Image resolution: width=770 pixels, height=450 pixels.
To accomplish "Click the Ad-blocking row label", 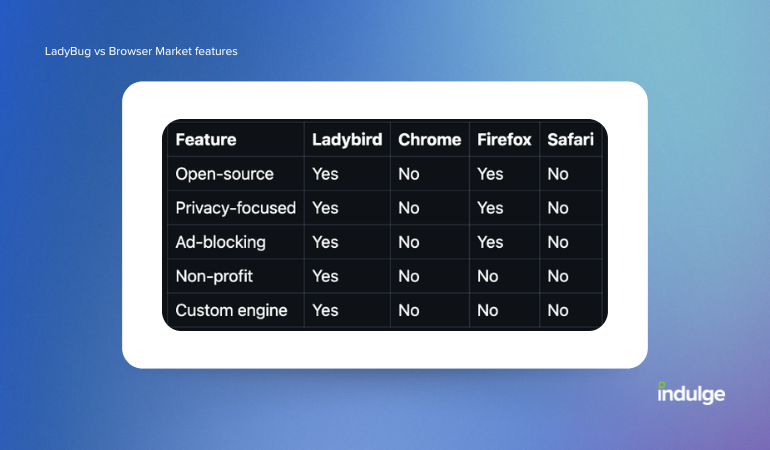I will click(220, 242).
